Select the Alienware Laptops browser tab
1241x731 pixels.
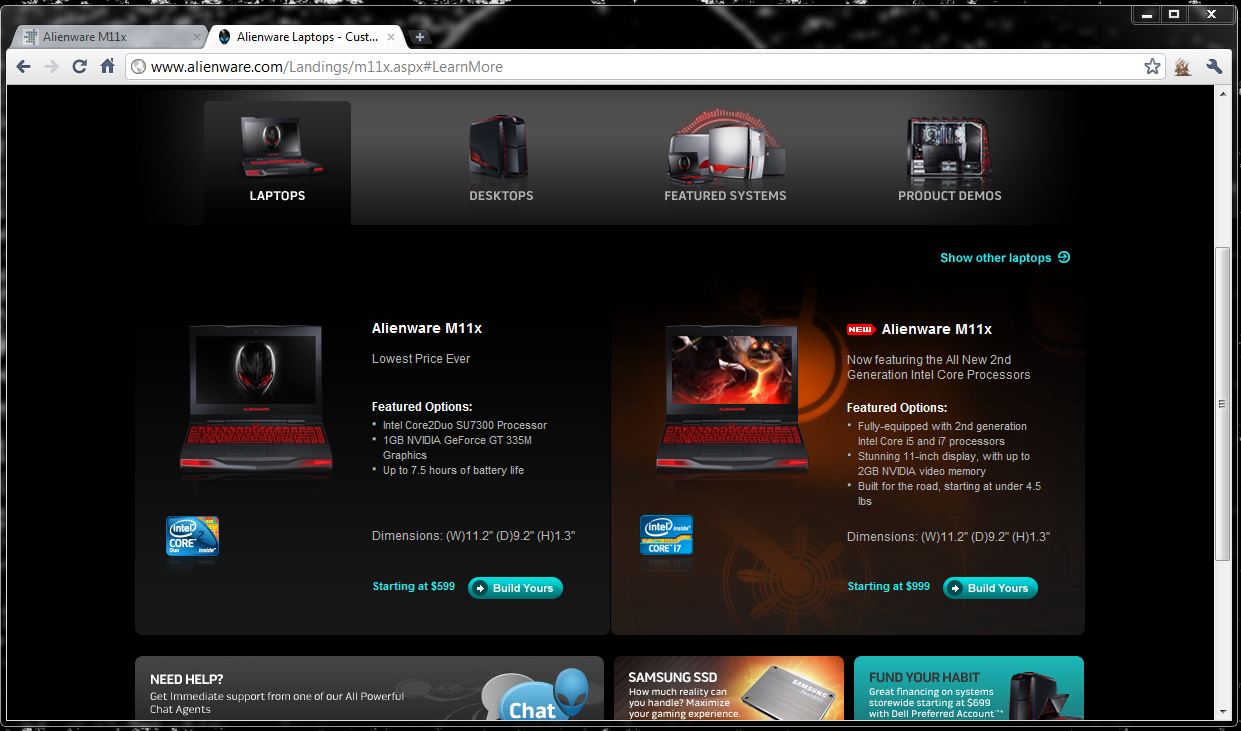coord(307,37)
